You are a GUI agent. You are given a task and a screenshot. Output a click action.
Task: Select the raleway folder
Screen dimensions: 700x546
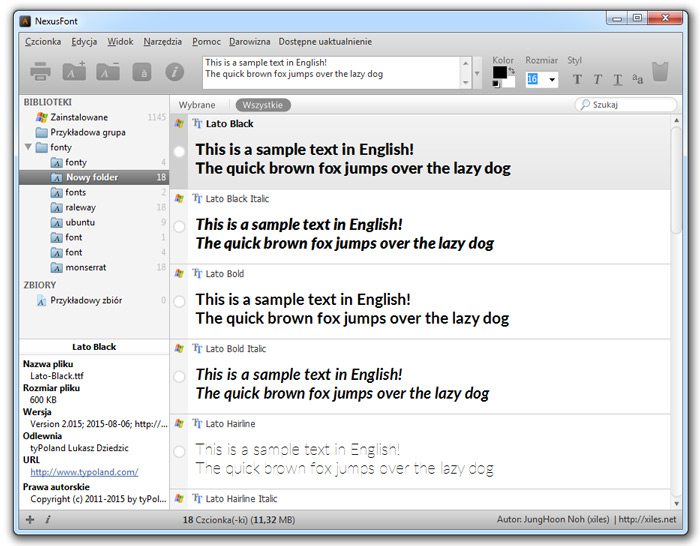click(x=94, y=207)
